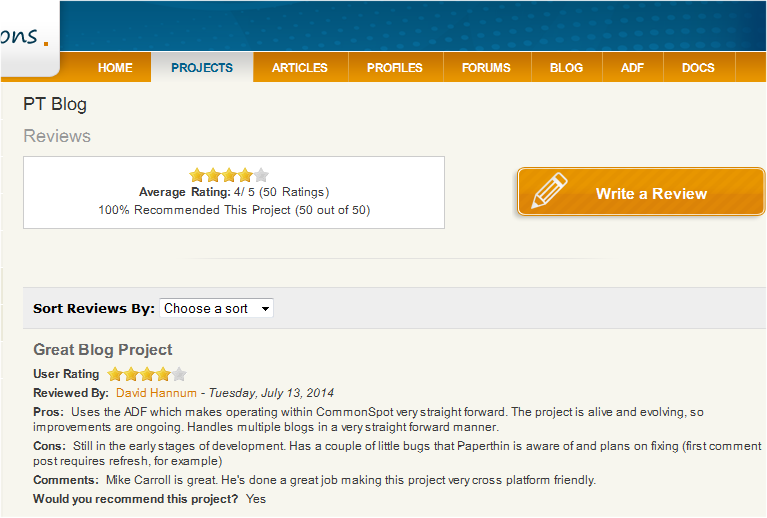This screenshot has width=767, height=518.
Task: Click the 'Cons:' label in the review
Action: (x=49, y=446)
